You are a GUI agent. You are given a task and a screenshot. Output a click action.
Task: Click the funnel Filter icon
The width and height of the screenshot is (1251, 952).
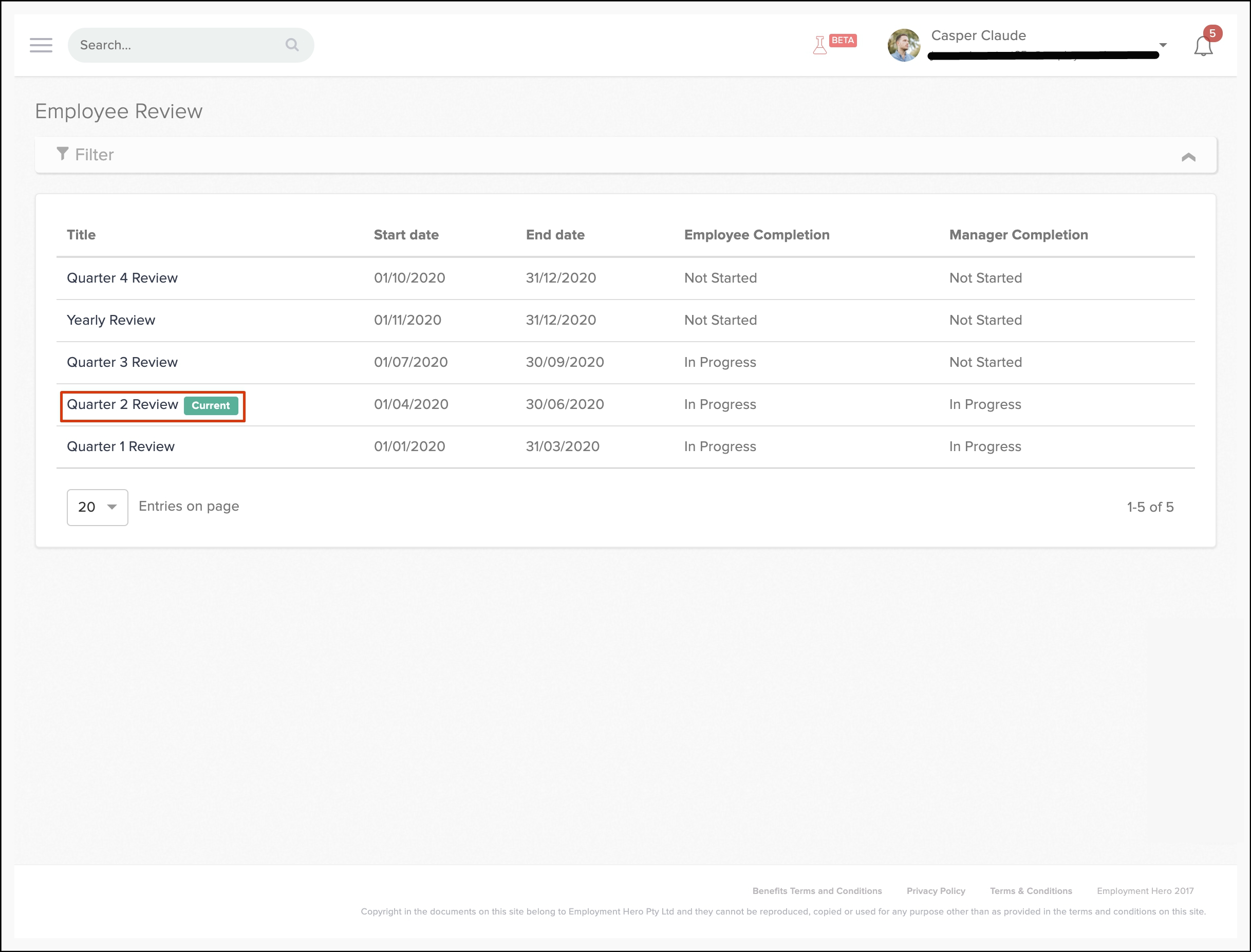[62, 154]
